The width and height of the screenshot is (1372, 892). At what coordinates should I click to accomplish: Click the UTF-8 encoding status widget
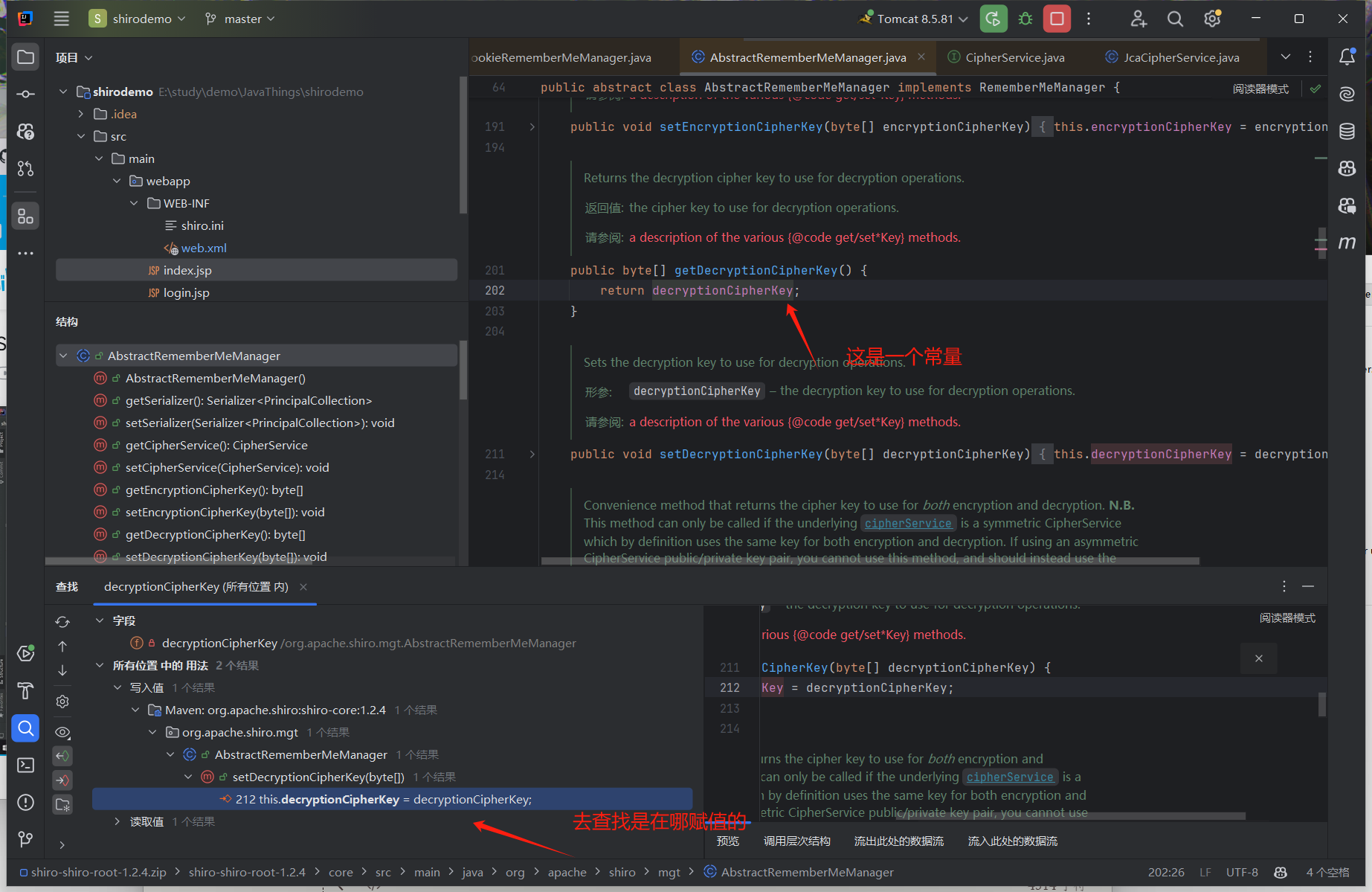(x=1242, y=872)
